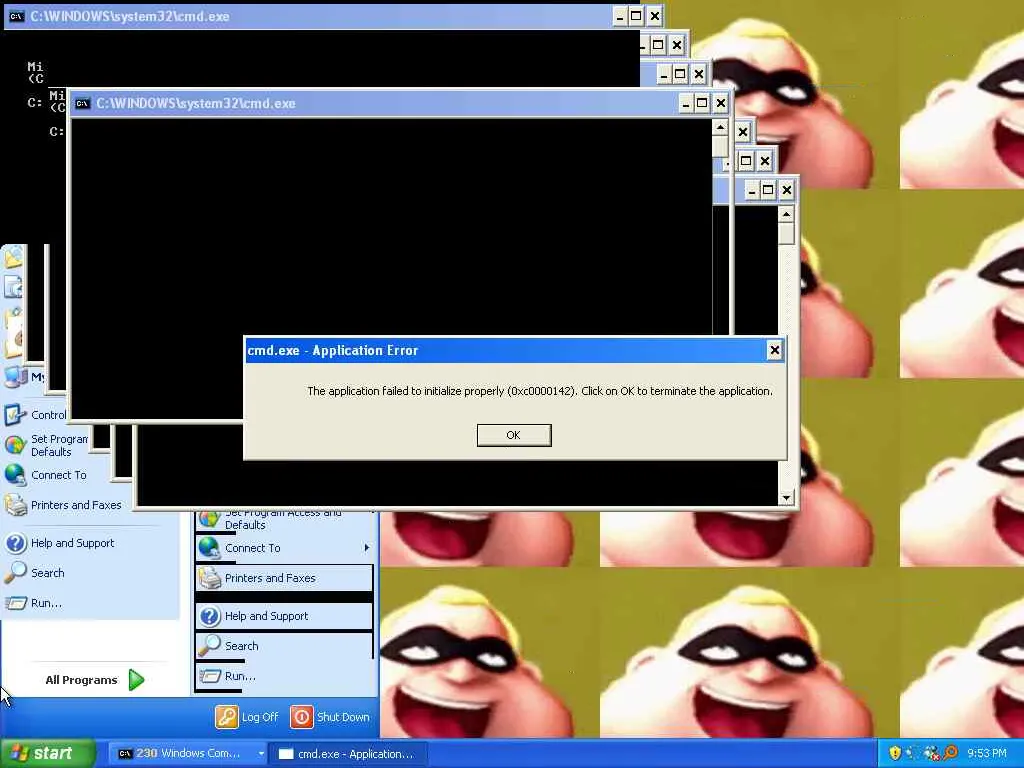The height and width of the screenshot is (768, 1024).
Task: Switch to the 'cmd.exe - Application...' taskbar button
Action: [x=347, y=753]
